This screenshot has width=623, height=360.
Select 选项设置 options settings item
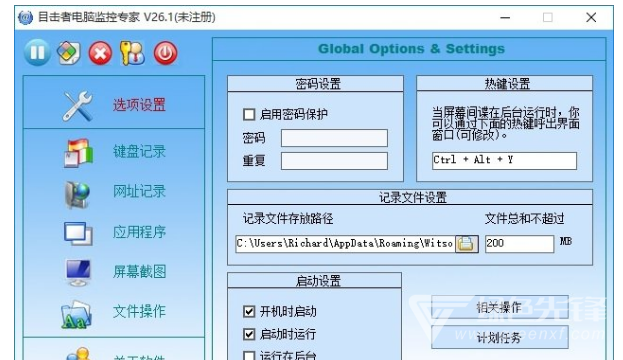[x=114, y=104]
